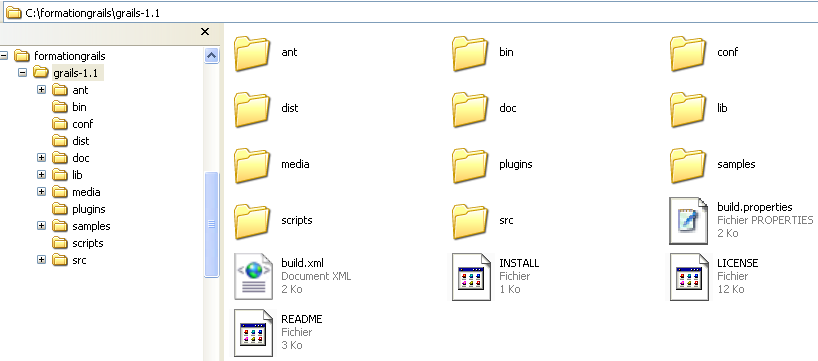Select ant in the folder tree
The width and height of the screenshot is (818, 361).
click(80, 90)
